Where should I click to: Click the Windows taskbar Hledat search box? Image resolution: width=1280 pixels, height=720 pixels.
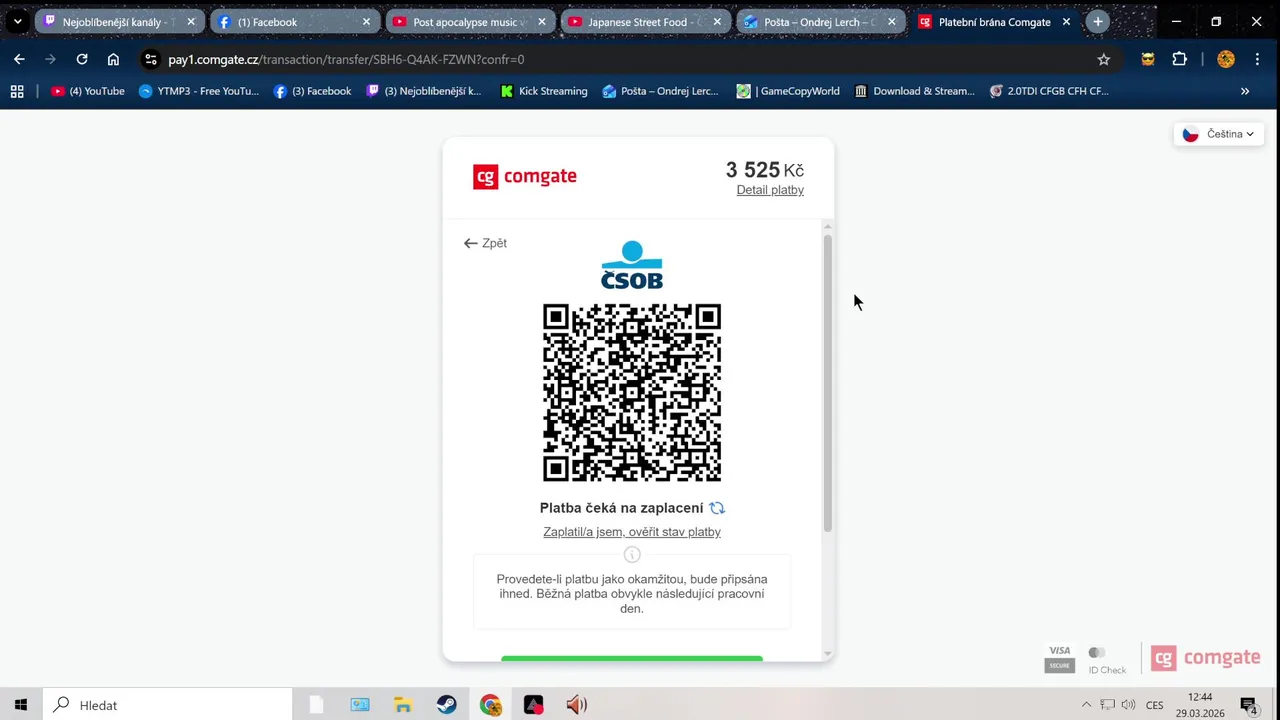tap(168, 705)
